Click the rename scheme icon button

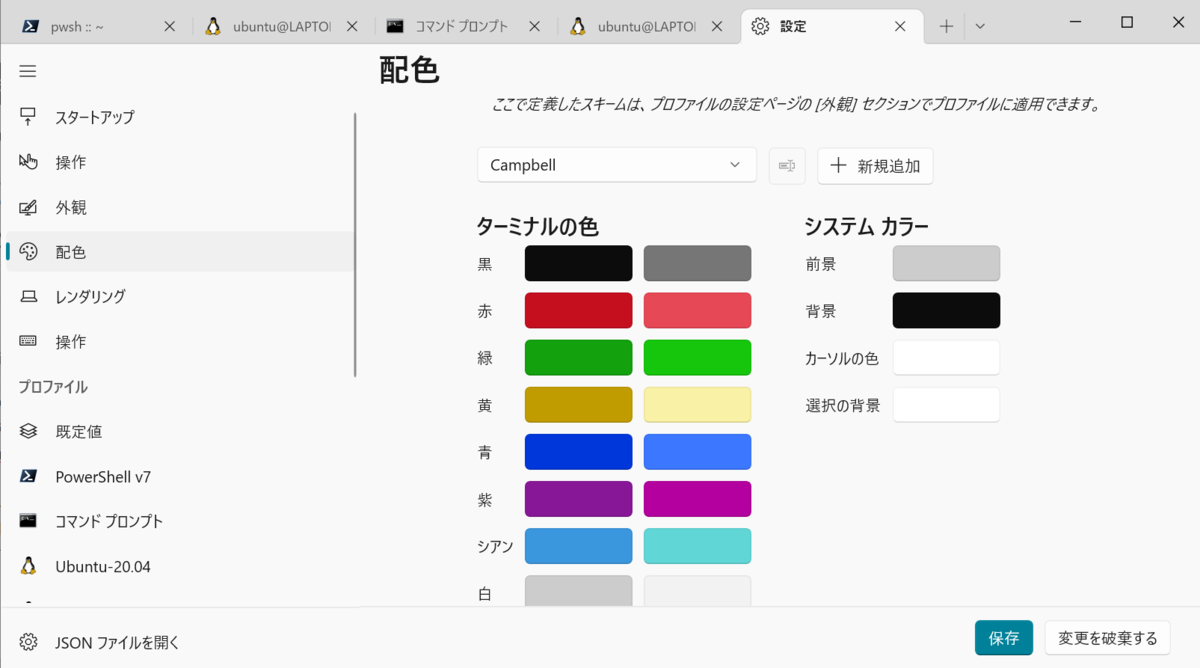coord(787,165)
